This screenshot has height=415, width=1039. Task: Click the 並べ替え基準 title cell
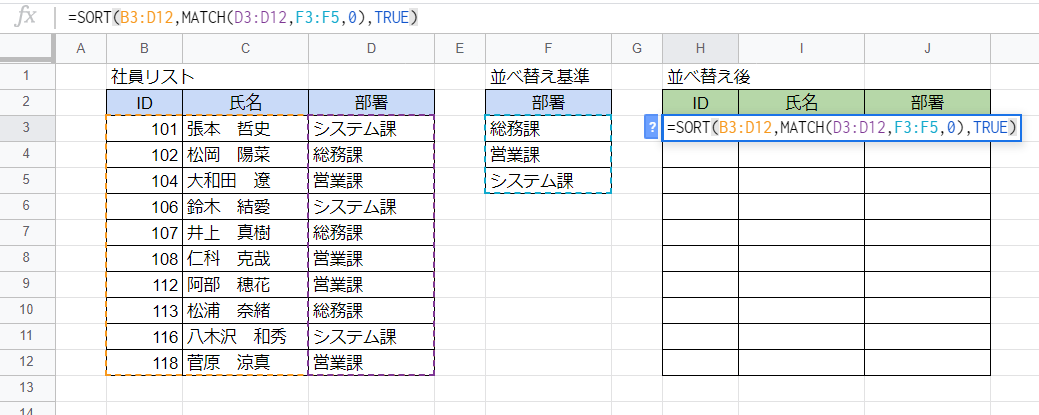click(x=548, y=76)
